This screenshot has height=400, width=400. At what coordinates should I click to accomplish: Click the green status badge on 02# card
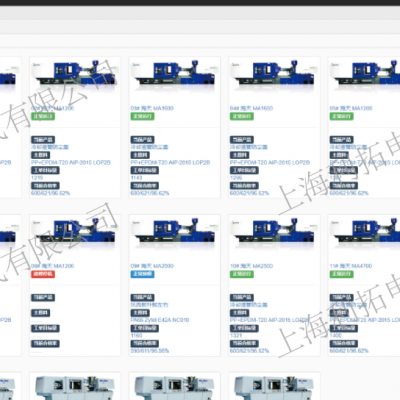[43, 116]
